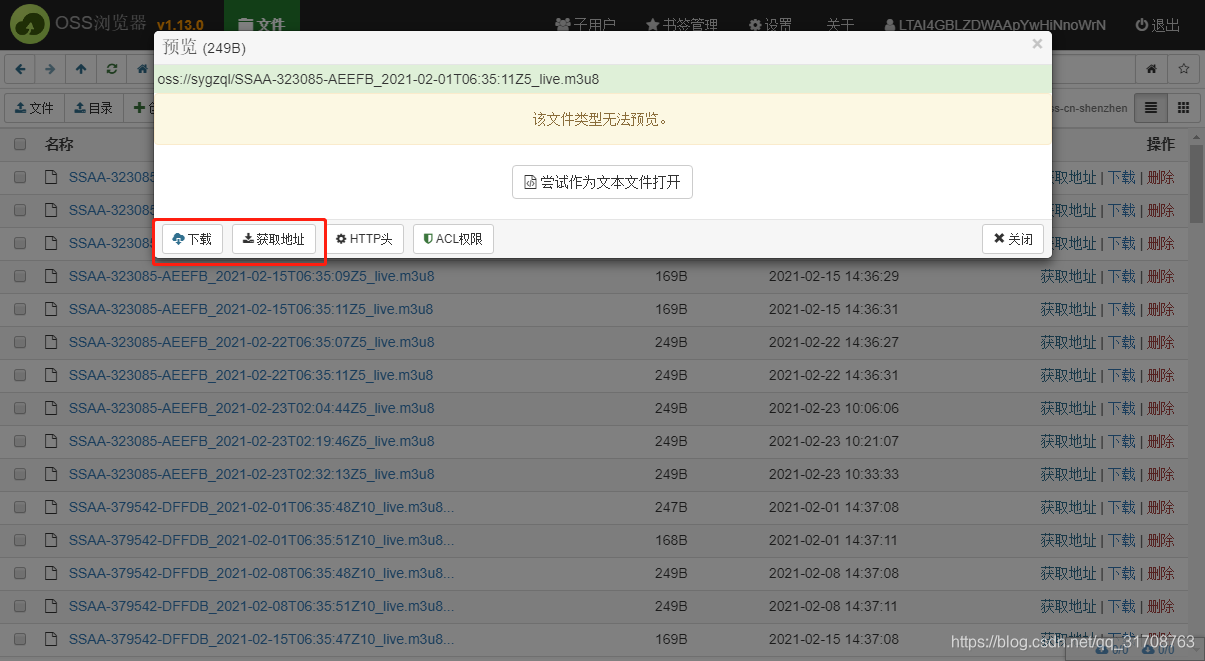Switch to grid view
This screenshot has width=1205, height=661.
click(1183, 107)
